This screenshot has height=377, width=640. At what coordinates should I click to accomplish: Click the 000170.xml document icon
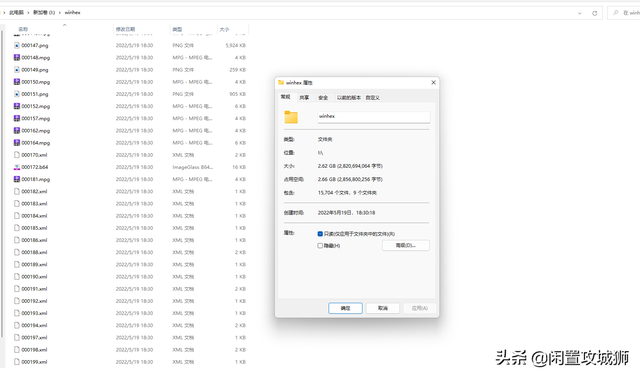pyautogui.click(x=17, y=155)
